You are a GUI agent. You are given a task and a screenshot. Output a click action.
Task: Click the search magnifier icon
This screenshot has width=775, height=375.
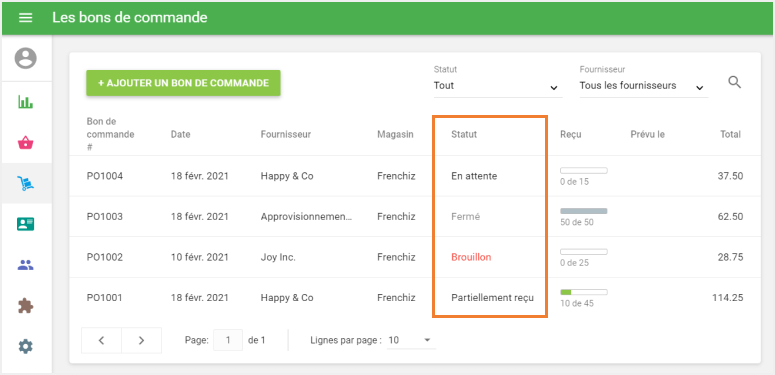pyautogui.click(x=735, y=83)
